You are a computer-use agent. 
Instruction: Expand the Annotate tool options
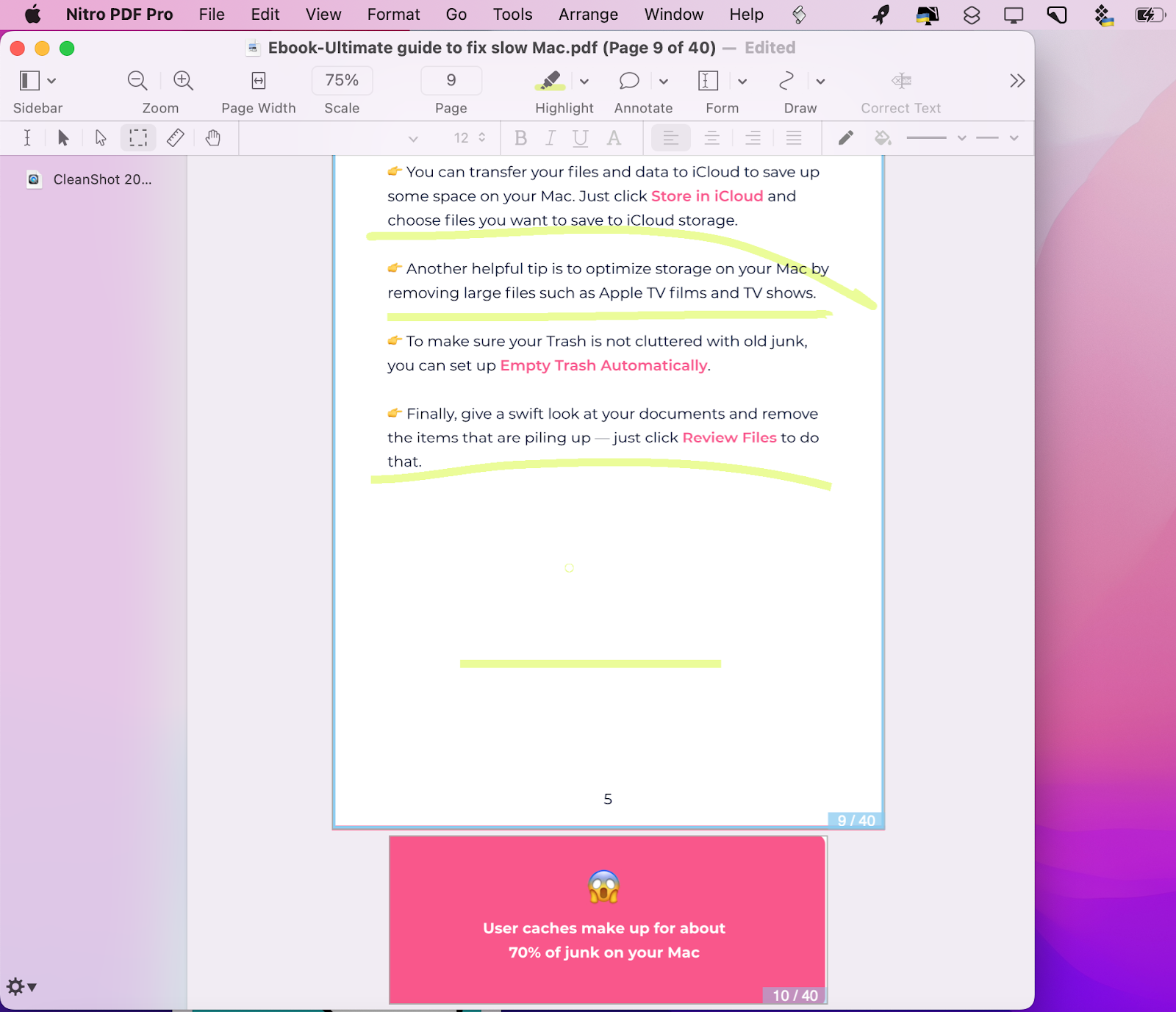coord(664,81)
